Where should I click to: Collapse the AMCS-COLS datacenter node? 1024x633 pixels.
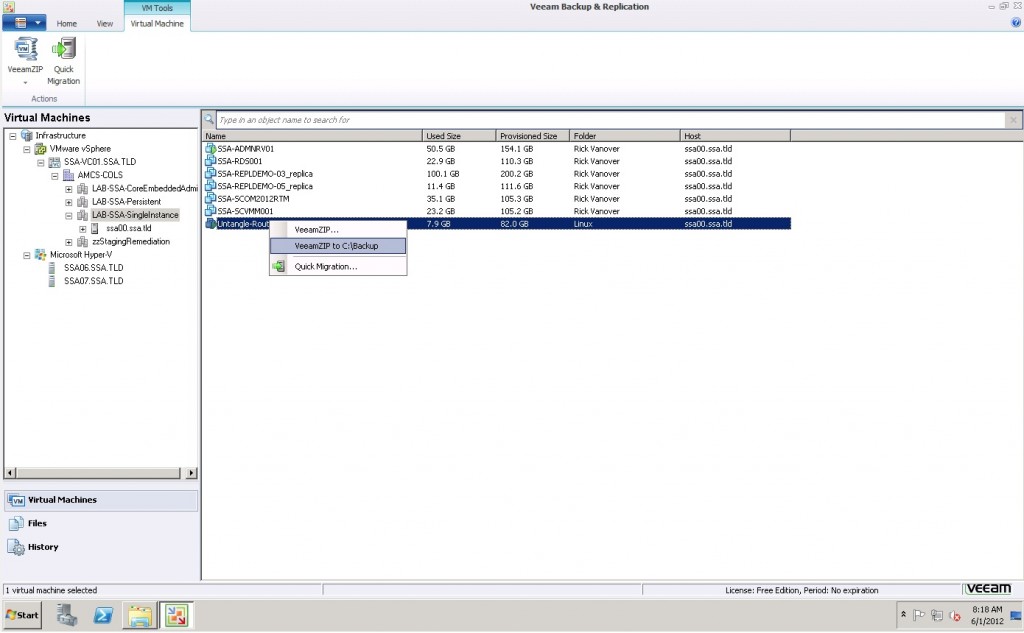click(x=55, y=176)
